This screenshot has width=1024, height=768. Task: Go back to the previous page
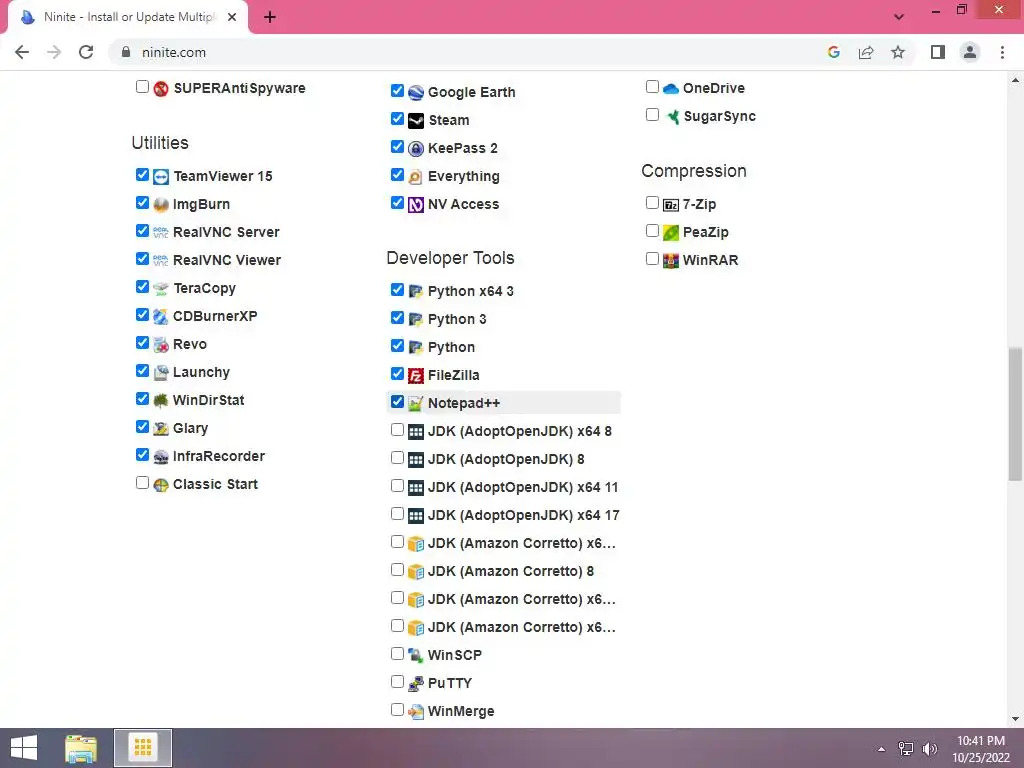22,52
